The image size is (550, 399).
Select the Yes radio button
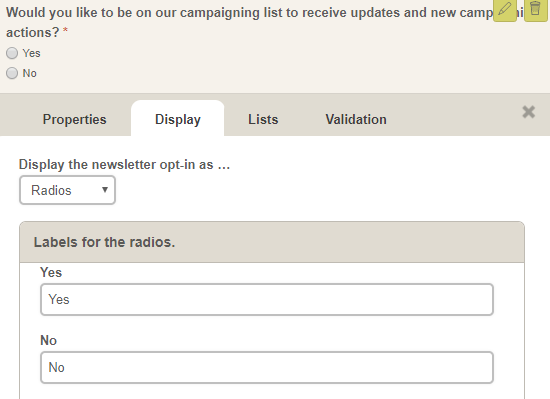pos(12,53)
